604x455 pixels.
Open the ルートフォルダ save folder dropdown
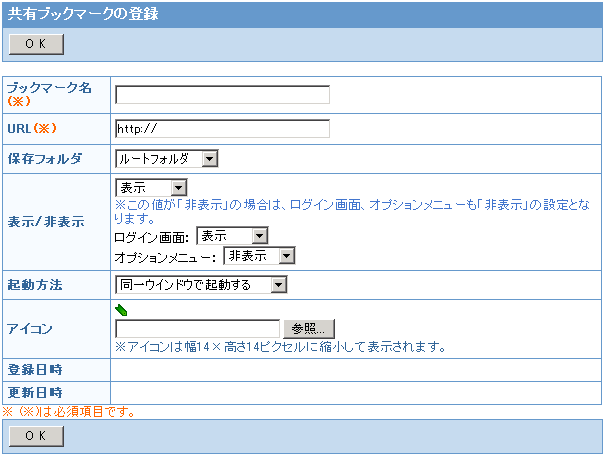(x=166, y=159)
